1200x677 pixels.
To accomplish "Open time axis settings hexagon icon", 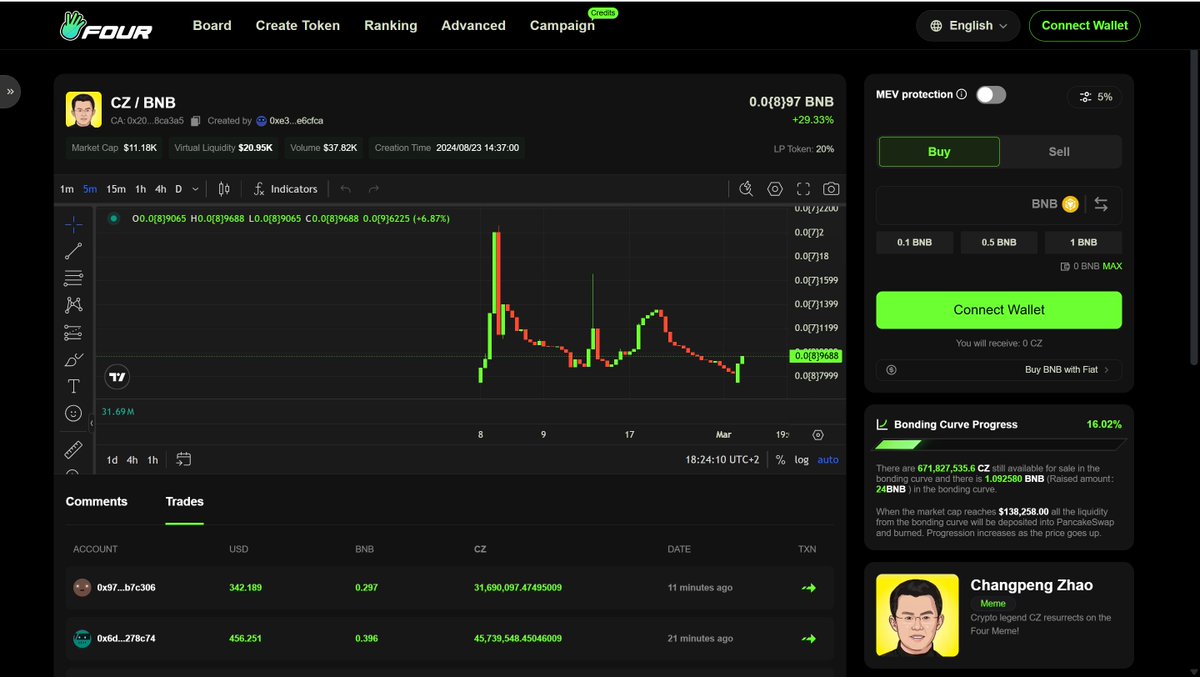I will (x=818, y=435).
